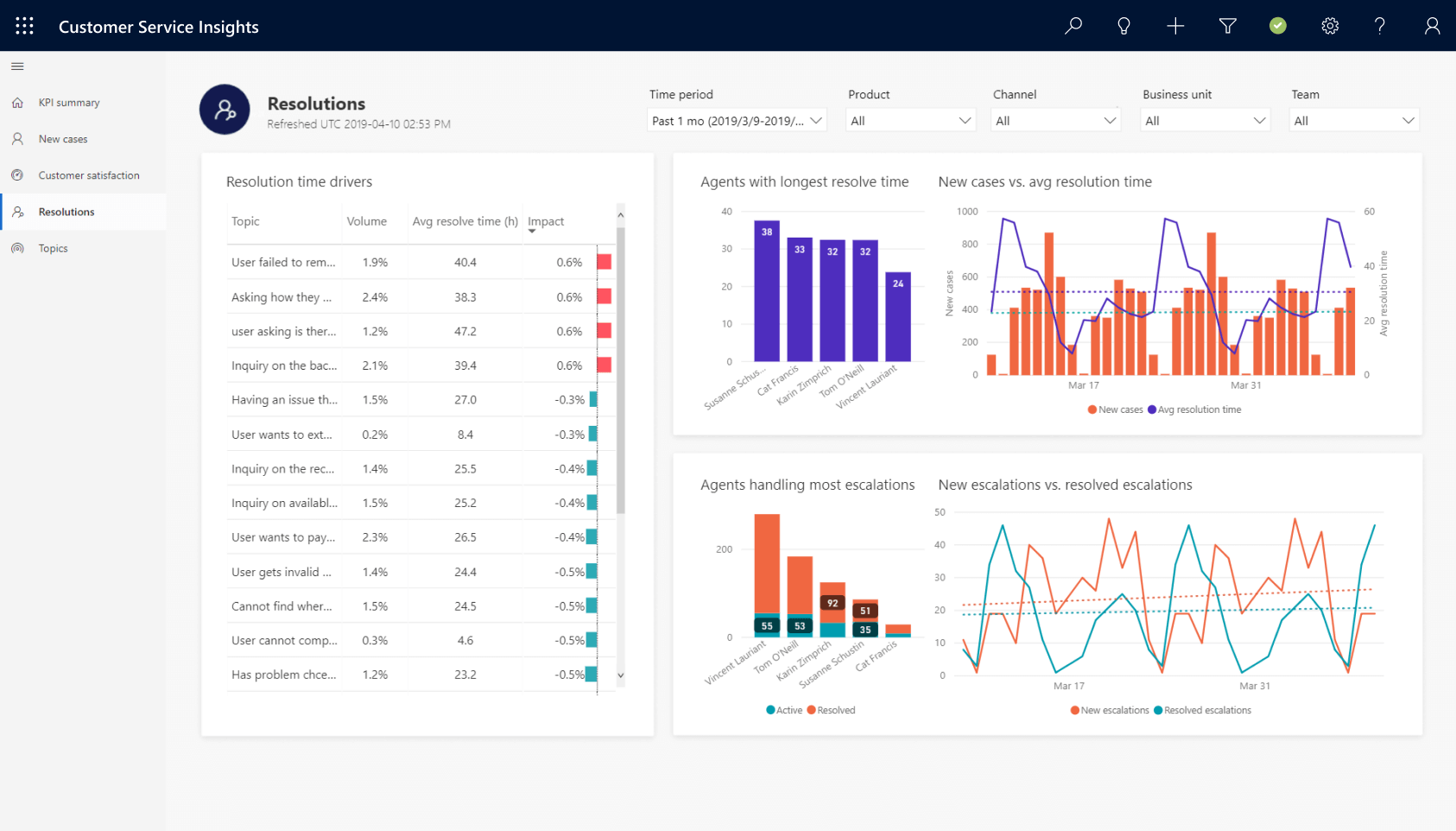Expand the Time period dropdown

pyautogui.click(x=737, y=120)
